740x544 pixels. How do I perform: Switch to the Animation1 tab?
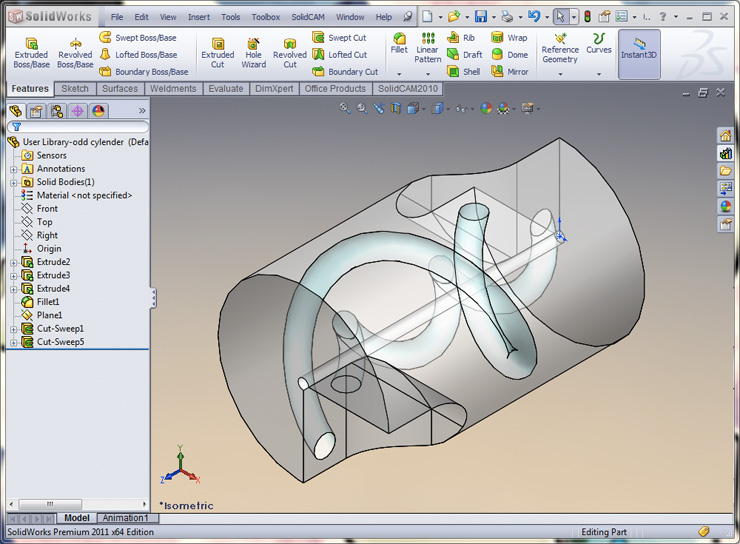tap(126, 518)
